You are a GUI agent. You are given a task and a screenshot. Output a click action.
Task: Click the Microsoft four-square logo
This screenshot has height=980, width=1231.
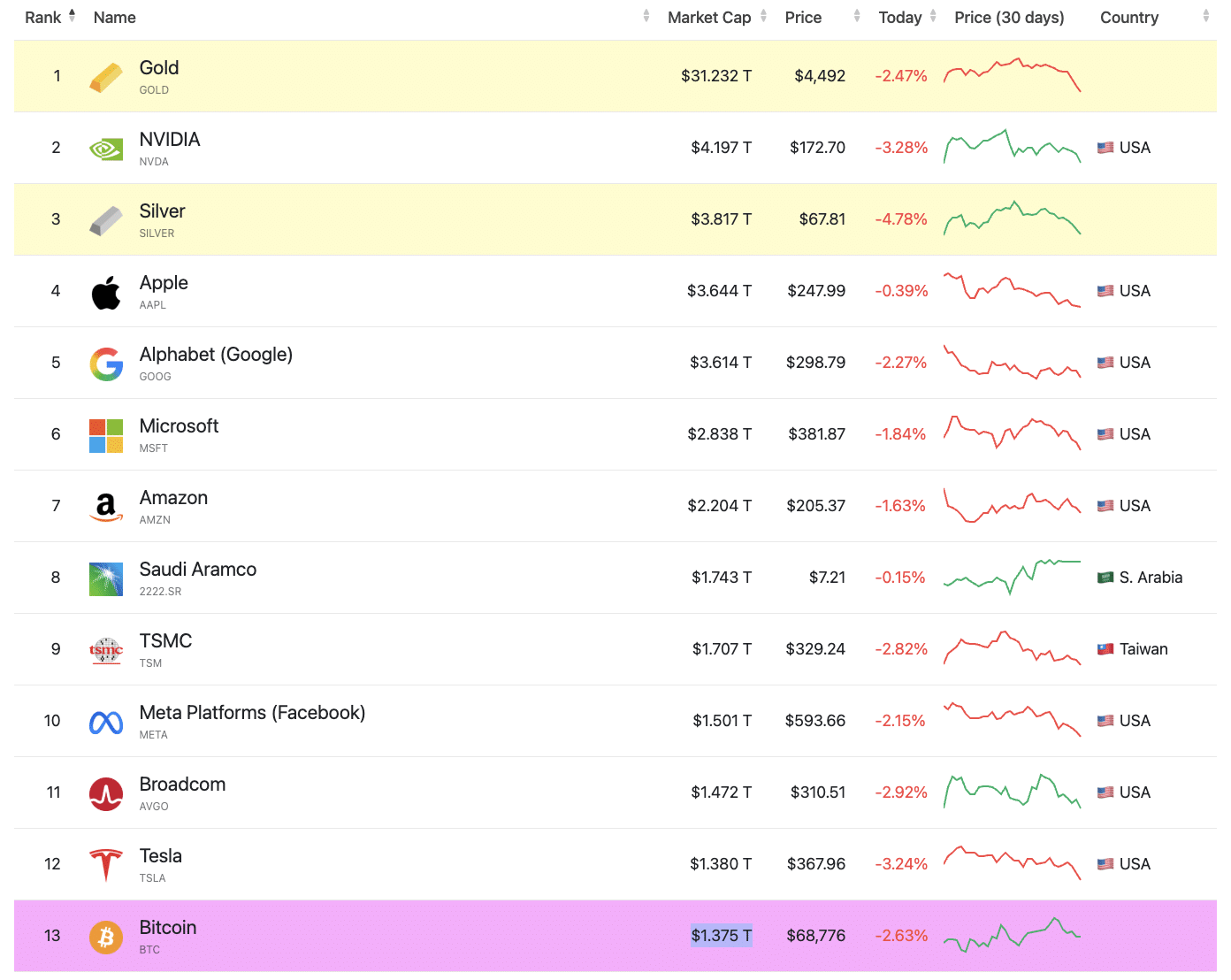coord(106,435)
